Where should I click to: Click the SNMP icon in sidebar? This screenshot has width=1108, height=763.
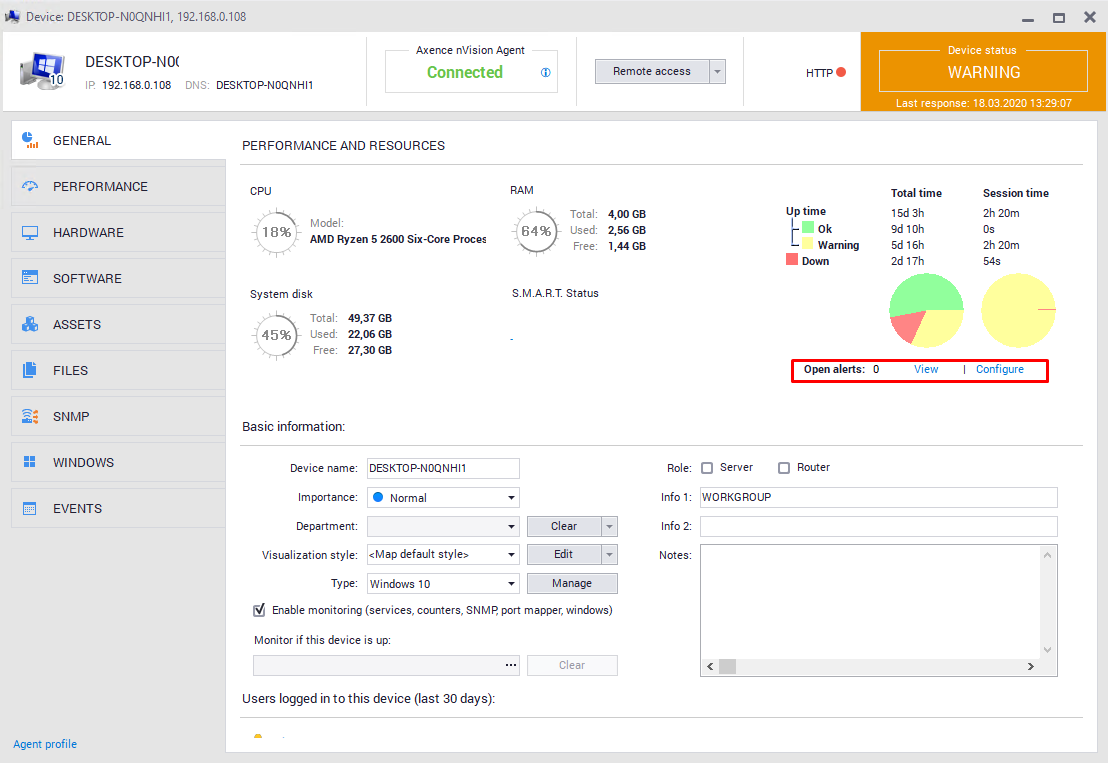coord(30,417)
